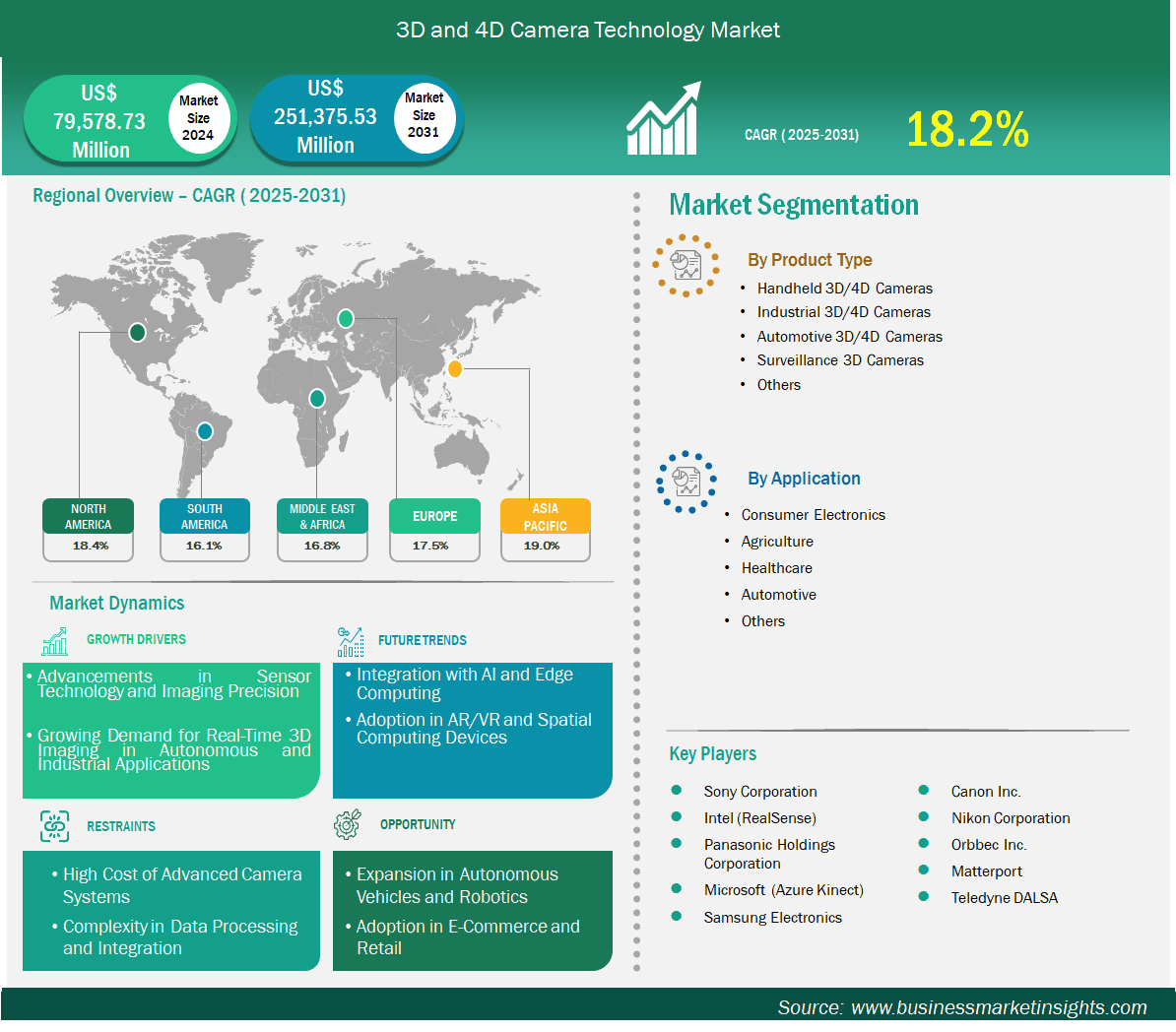Click the Growth Drivers bar chart icon
1176x1032 pixels.
point(55,641)
